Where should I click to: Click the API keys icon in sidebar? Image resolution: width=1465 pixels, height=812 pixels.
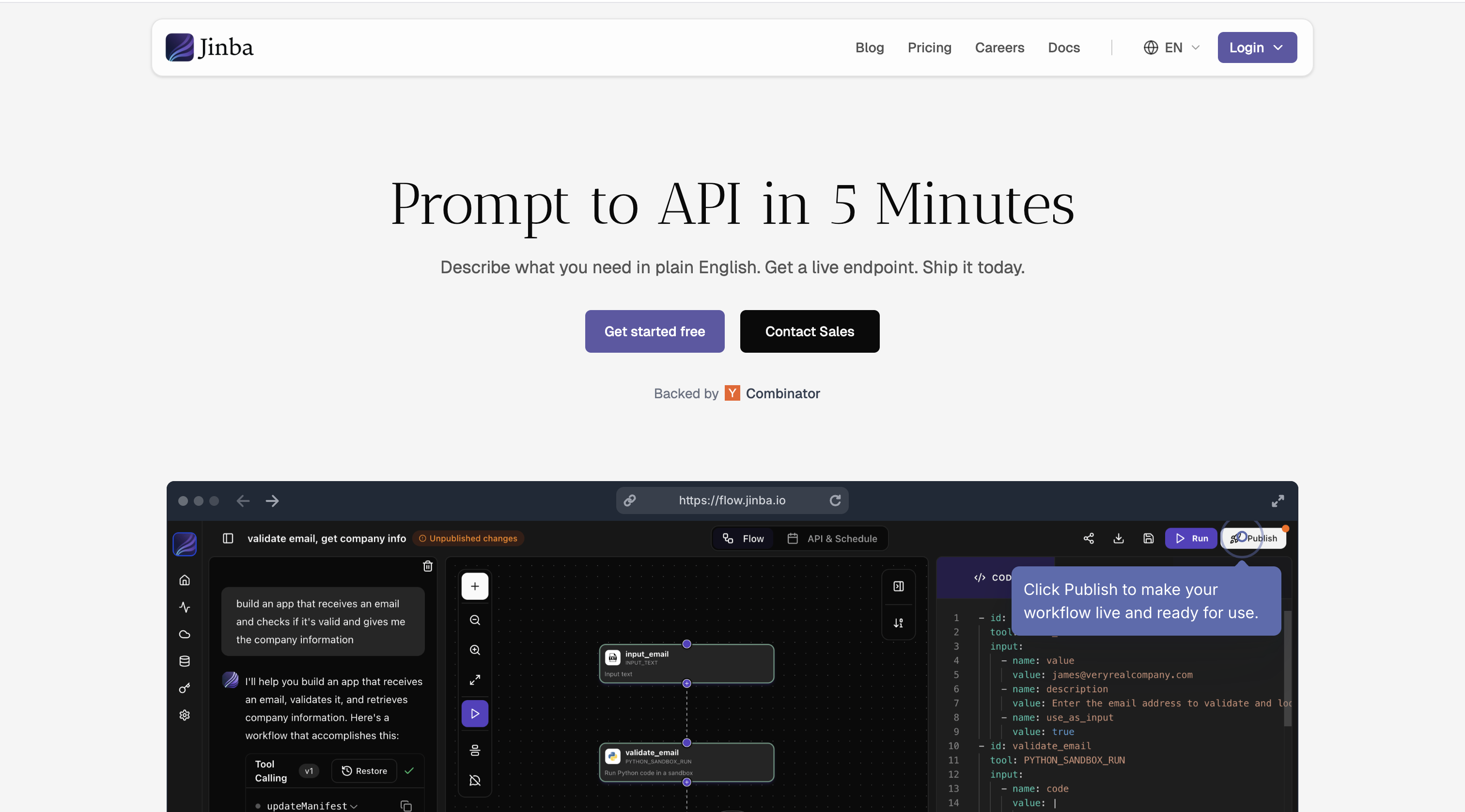coord(184,688)
